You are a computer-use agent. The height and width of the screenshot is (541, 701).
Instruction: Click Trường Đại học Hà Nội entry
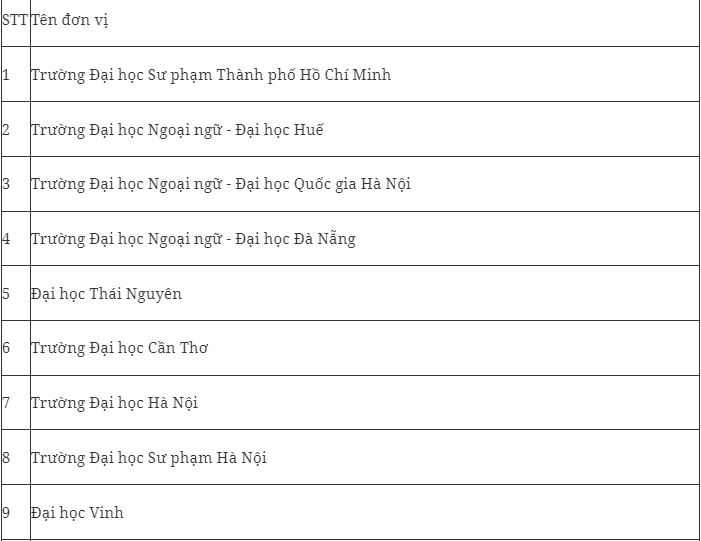[x=114, y=403]
